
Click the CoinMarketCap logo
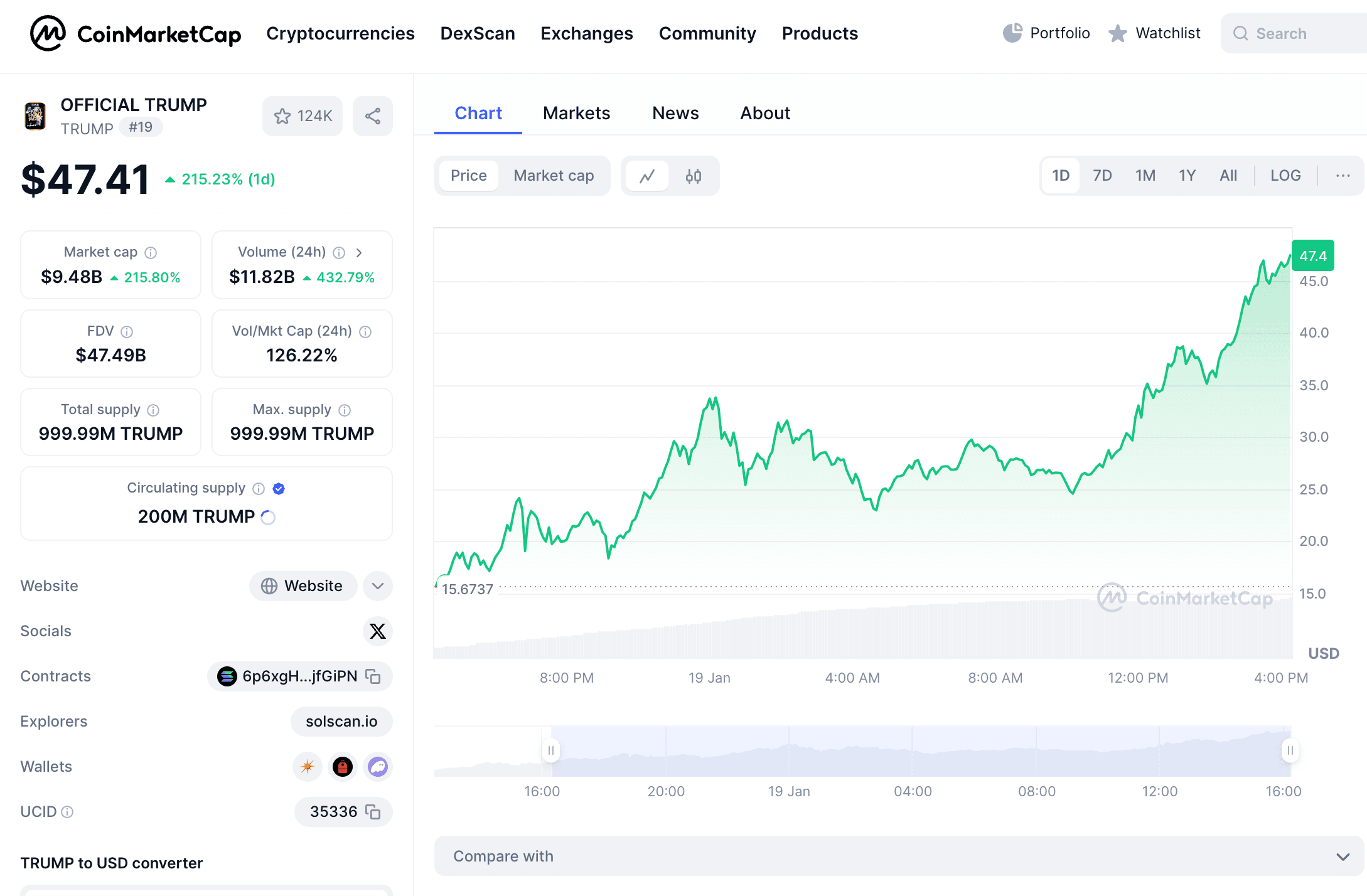pyautogui.click(x=135, y=33)
